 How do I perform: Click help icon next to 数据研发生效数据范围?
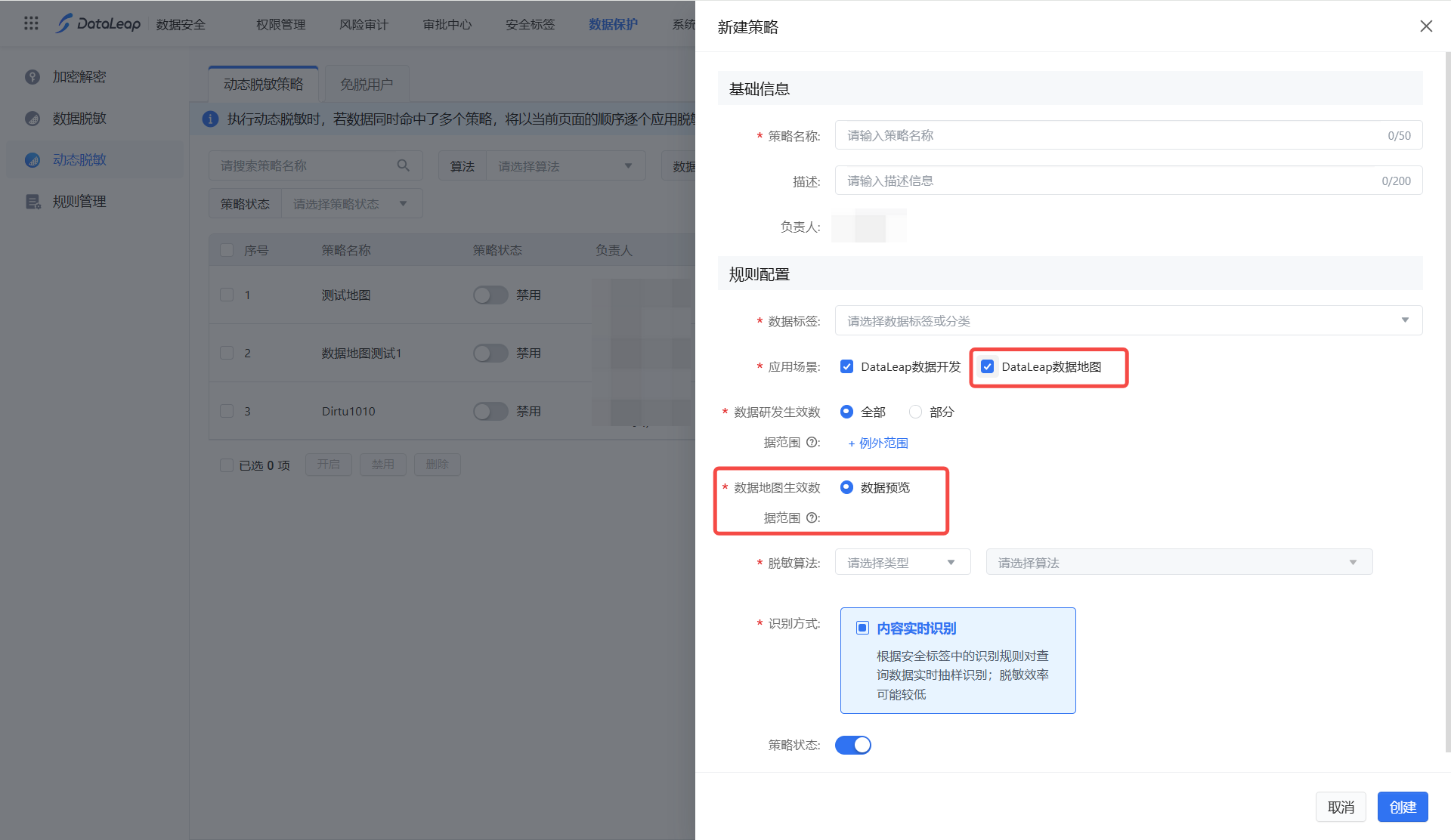click(x=812, y=443)
